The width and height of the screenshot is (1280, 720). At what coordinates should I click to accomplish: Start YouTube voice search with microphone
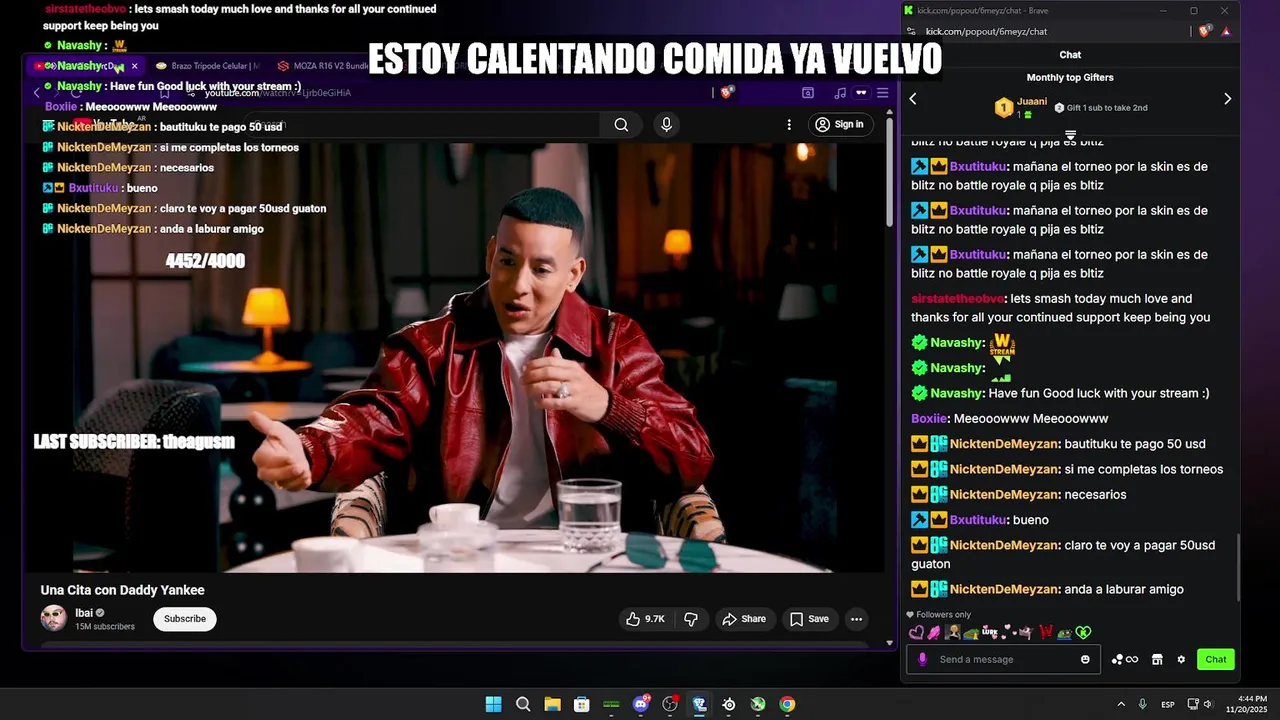(x=666, y=124)
